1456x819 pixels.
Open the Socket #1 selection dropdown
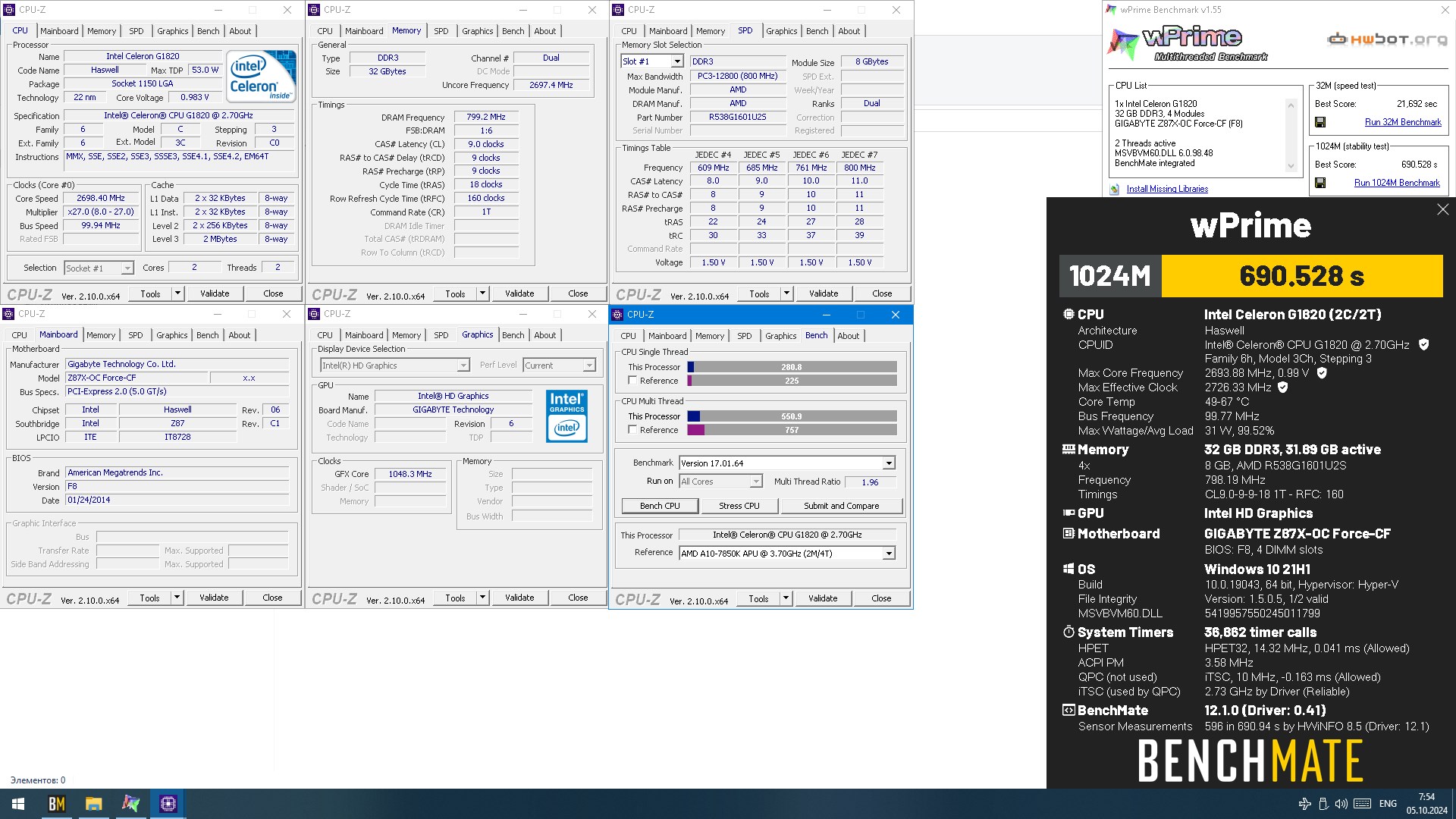127,268
